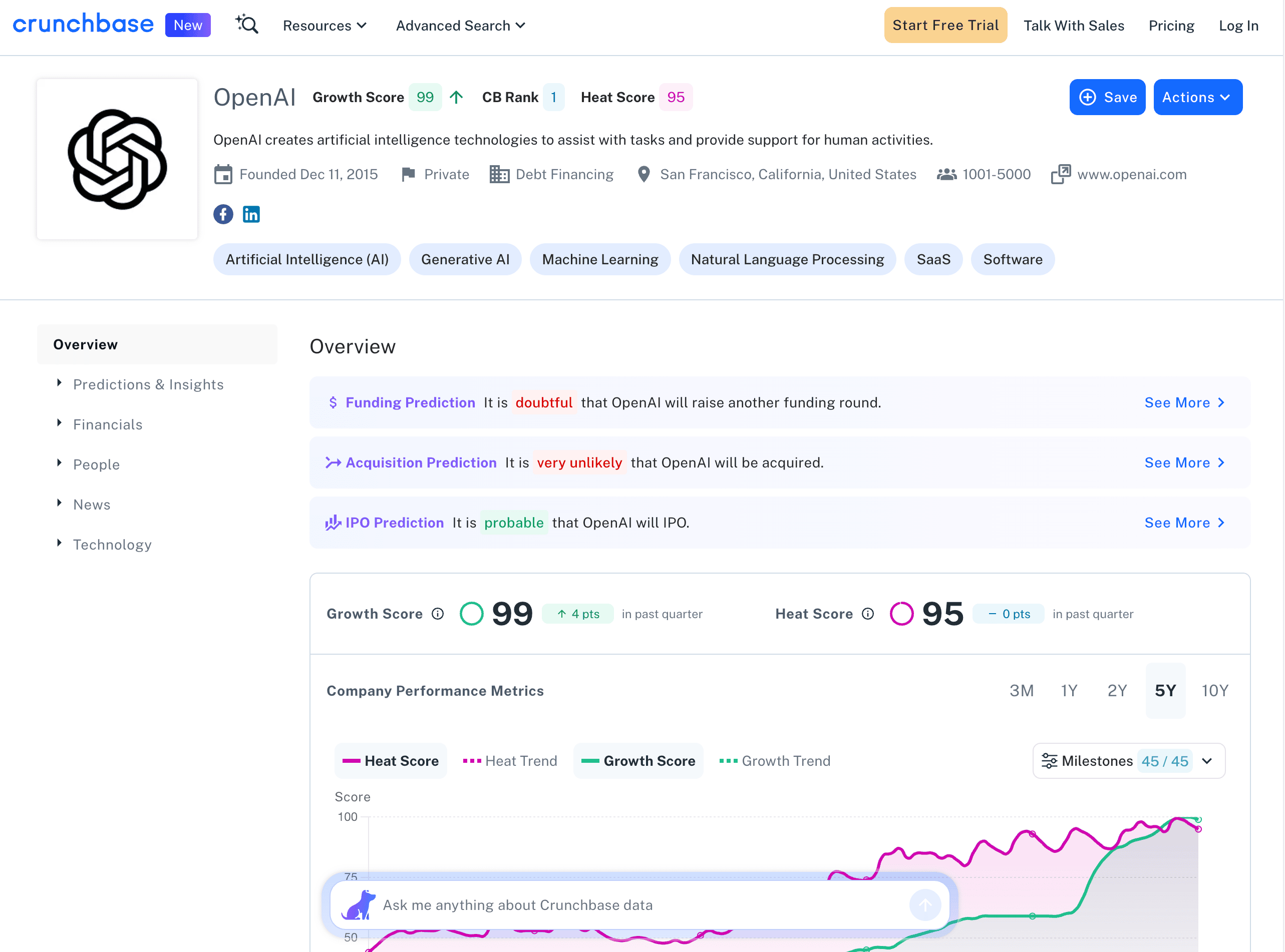
Task: Select the 1Y time range tab
Action: click(1068, 690)
